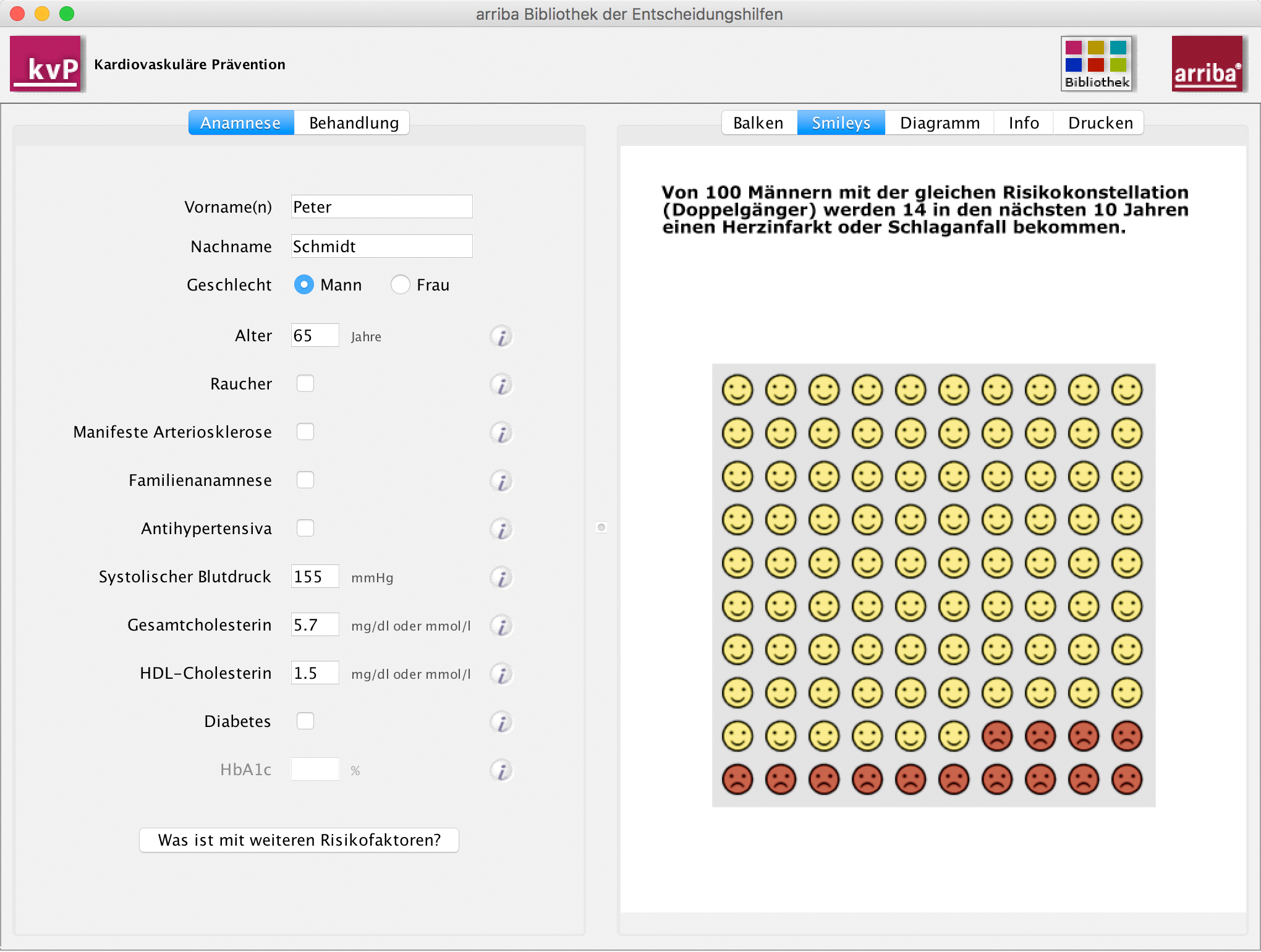Click 'Was ist mit weiteren Risikofaktoren?' button

299,840
